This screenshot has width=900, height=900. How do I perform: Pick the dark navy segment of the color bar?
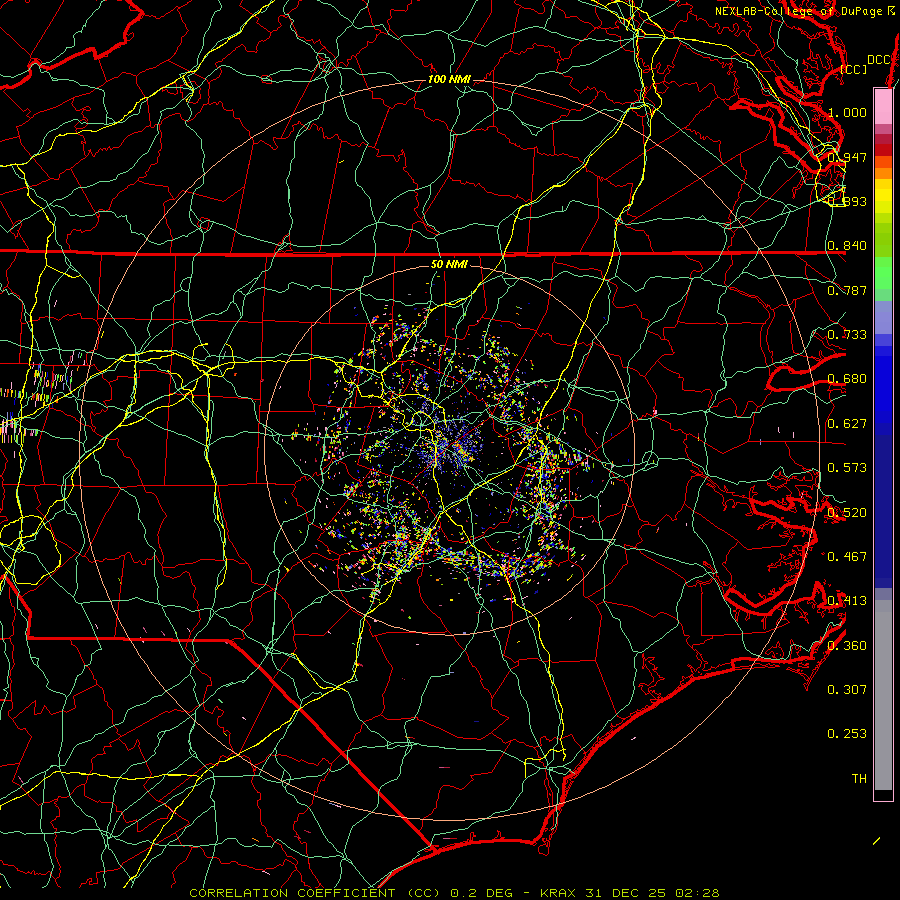(x=883, y=511)
